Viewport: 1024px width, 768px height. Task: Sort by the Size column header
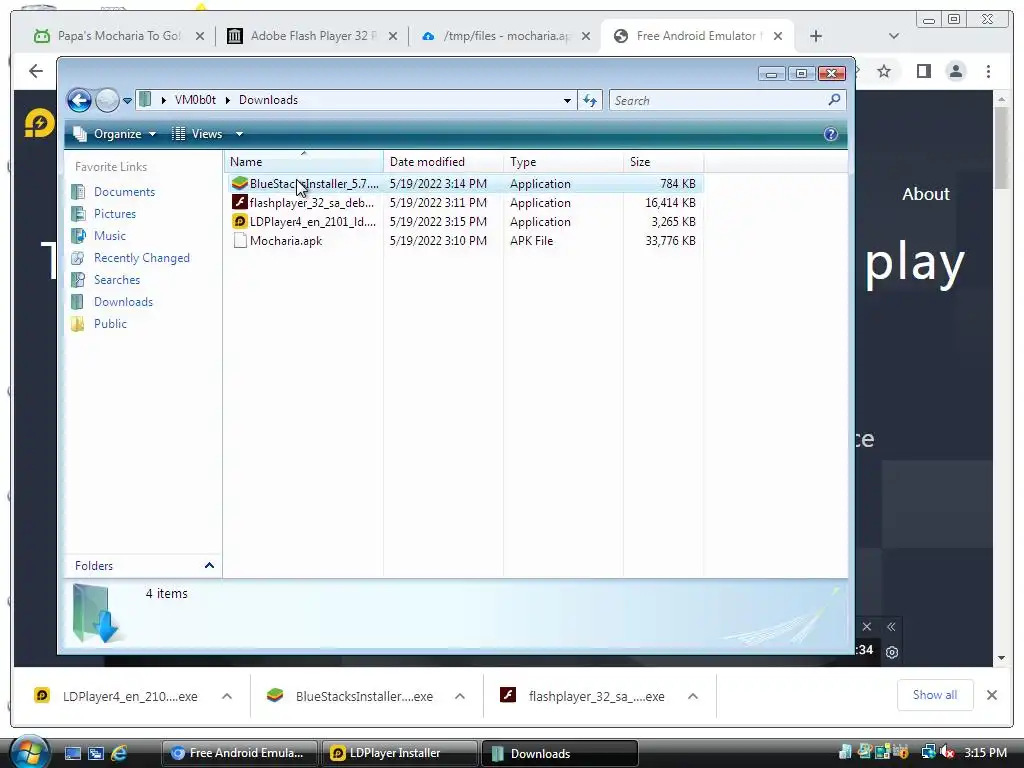pos(664,161)
